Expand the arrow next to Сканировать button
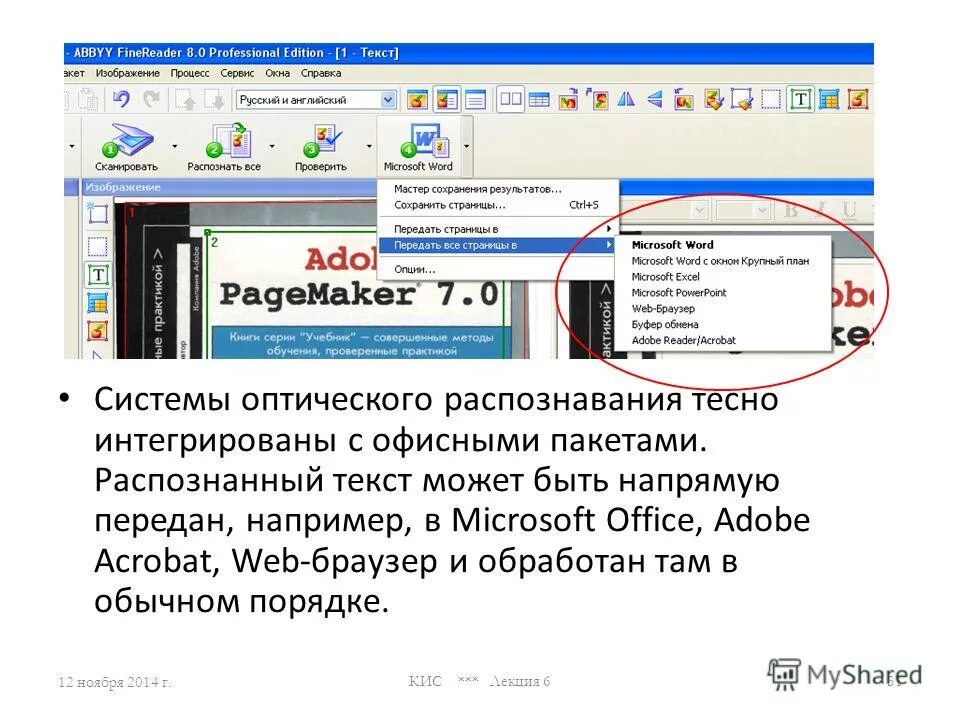The image size is (960, 720). [174, 146]
